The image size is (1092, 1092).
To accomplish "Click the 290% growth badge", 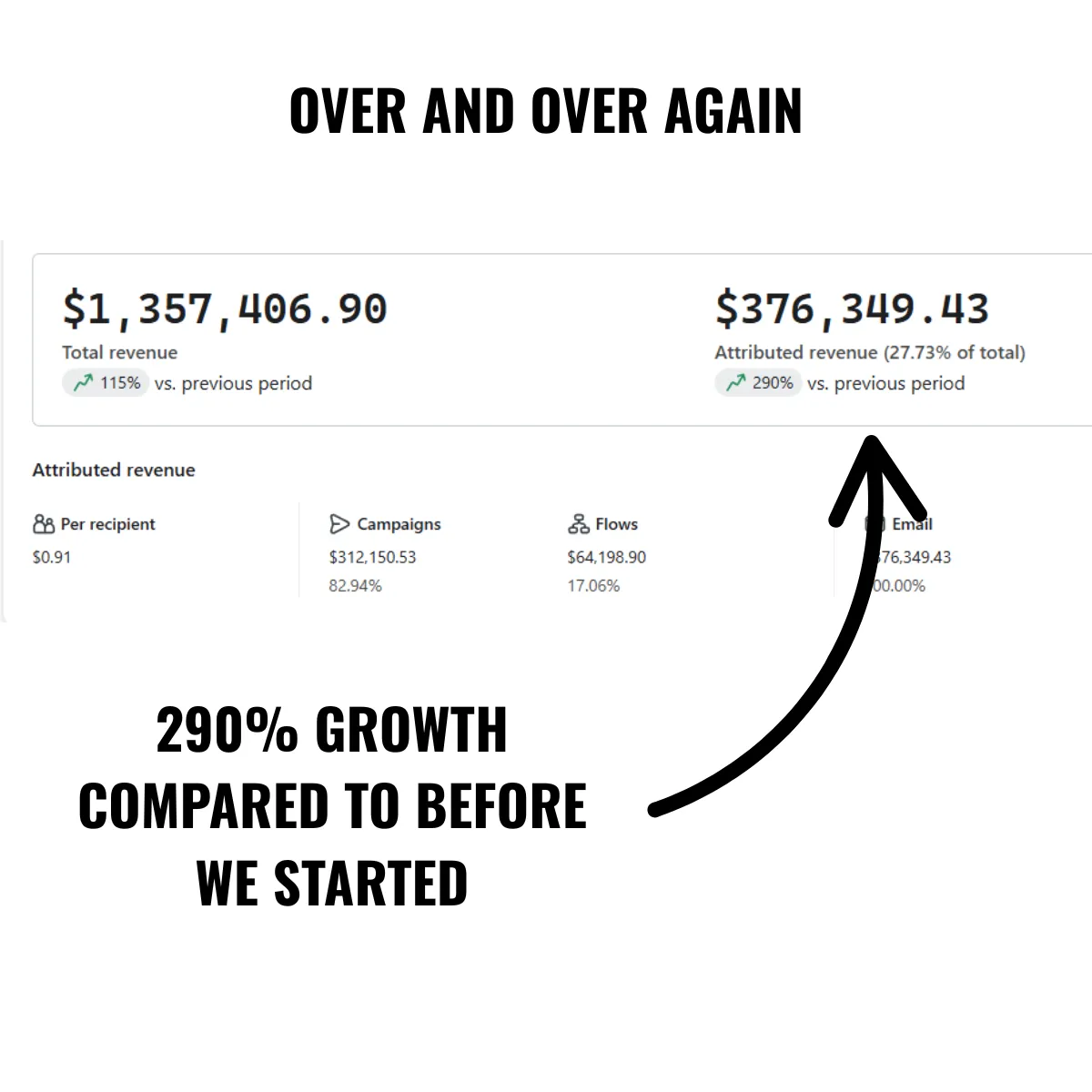I will click(x=758, y=383).
